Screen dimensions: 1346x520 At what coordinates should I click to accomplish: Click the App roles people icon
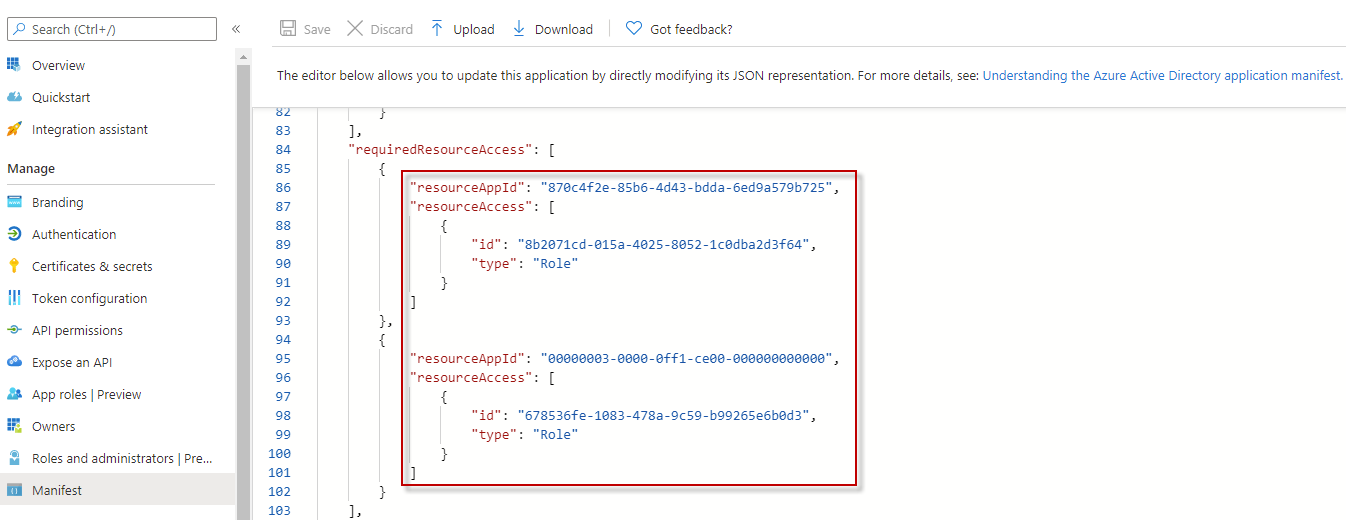14,394
